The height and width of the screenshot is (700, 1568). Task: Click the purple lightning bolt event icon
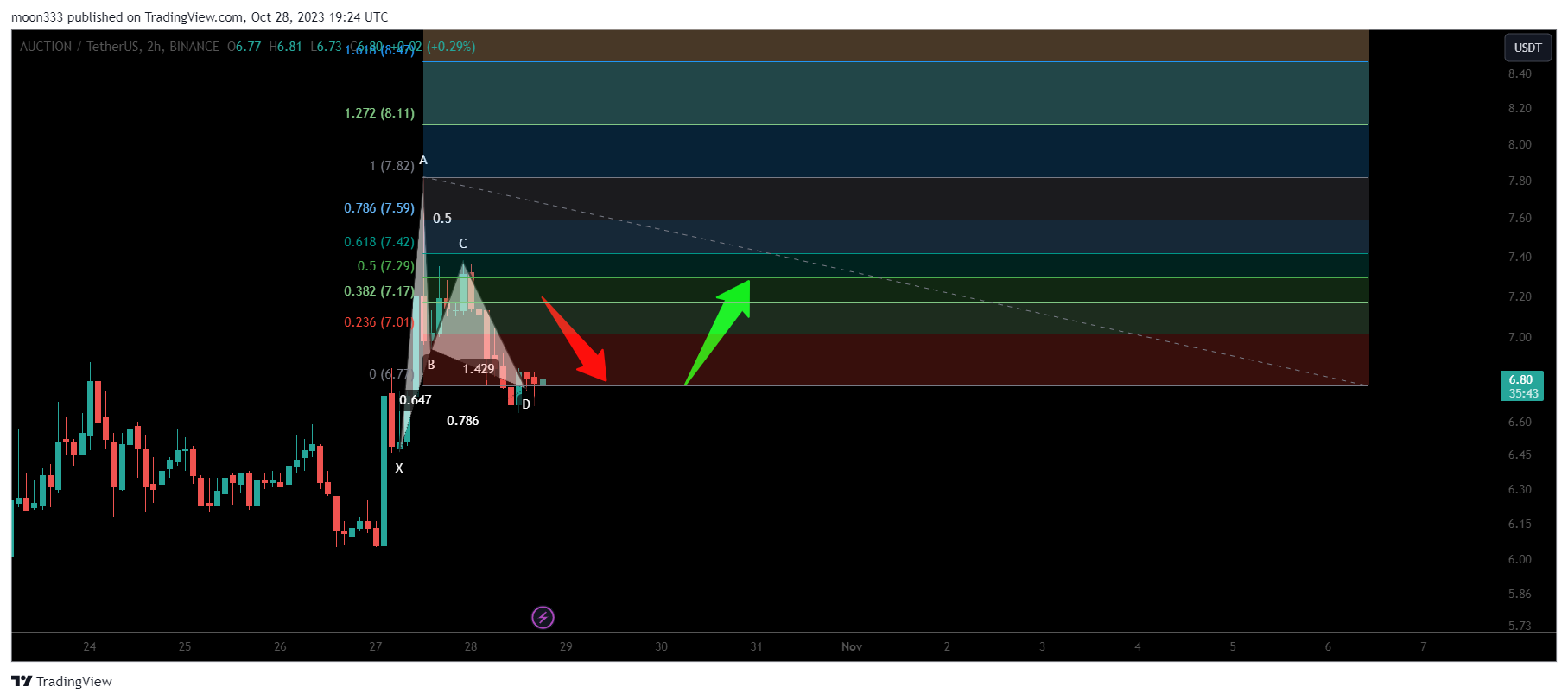tap(543, 617)
